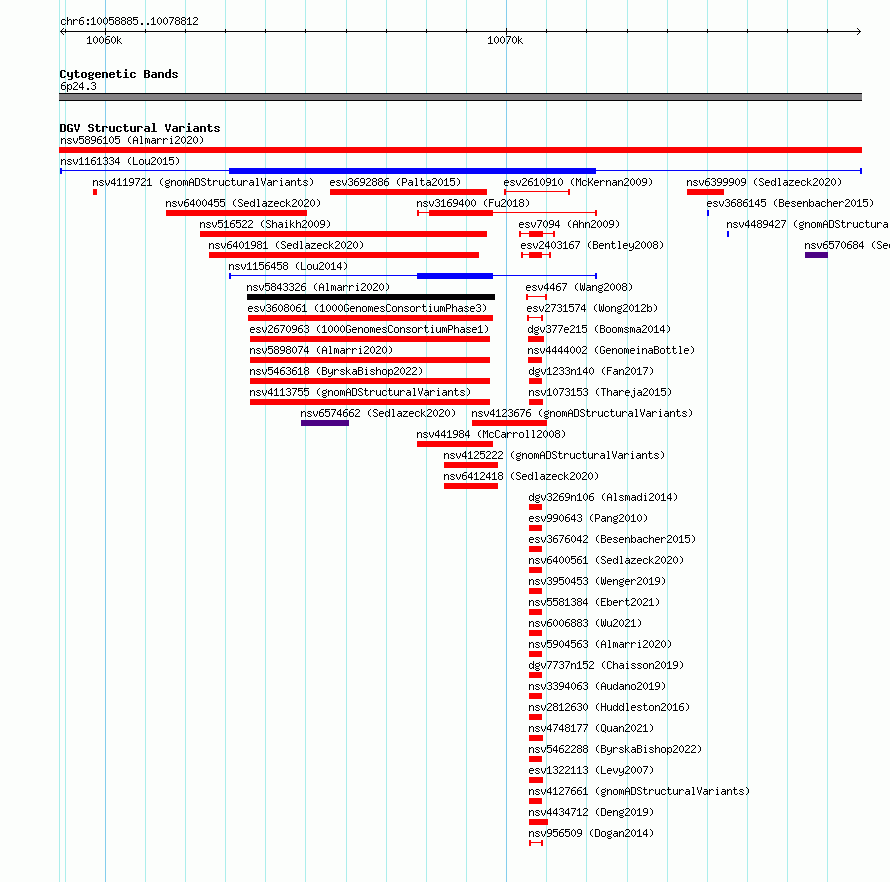The width and height of the screenshot is (890, 882).
Task: Open the esv4467 (Wang2008) label
Action: 579,287
